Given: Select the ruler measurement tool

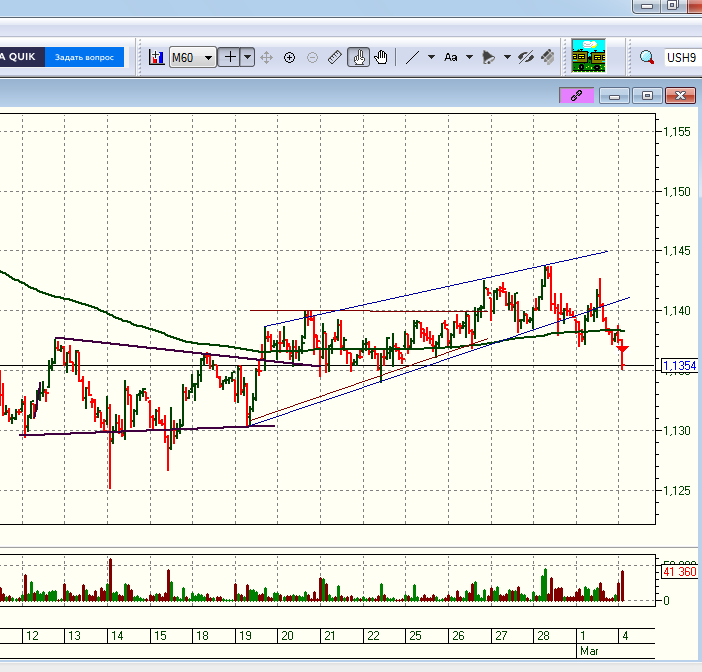Looking at the screenshot, I should tap(335, 57).
